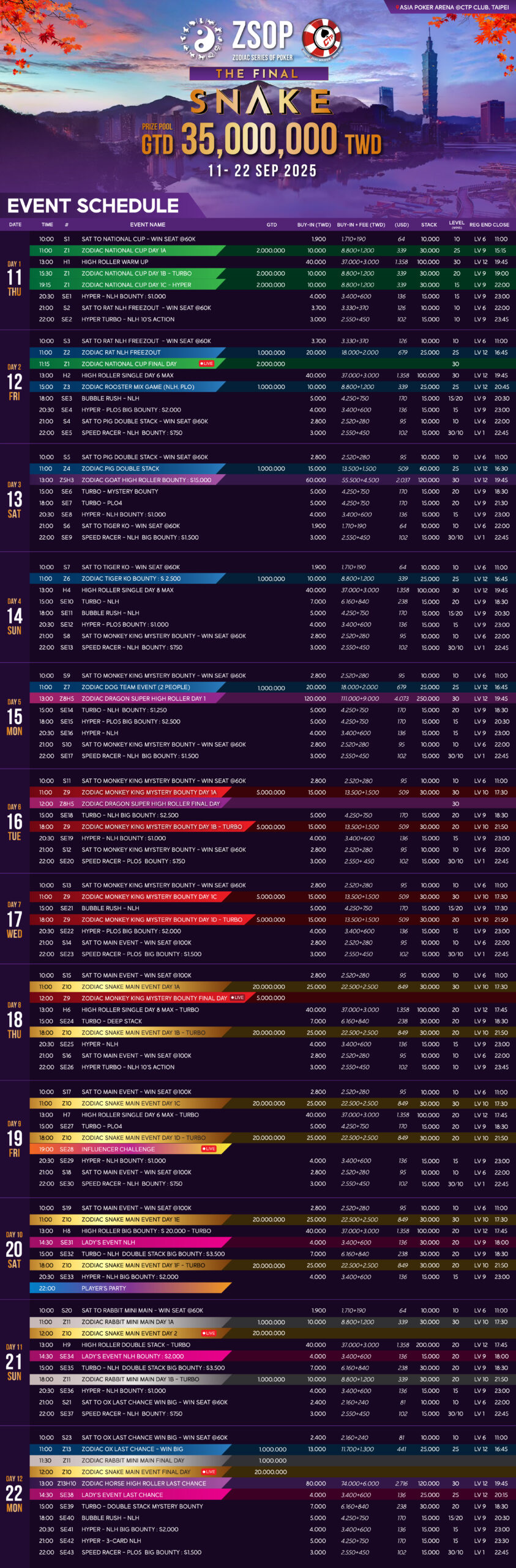Image resolution: width=516 pixels, height=1568 pixels.
Task: Select 'HIGH ROLLER BIG BOUNTY : $20,000 - TURBO'
Action: point(146,1231)
